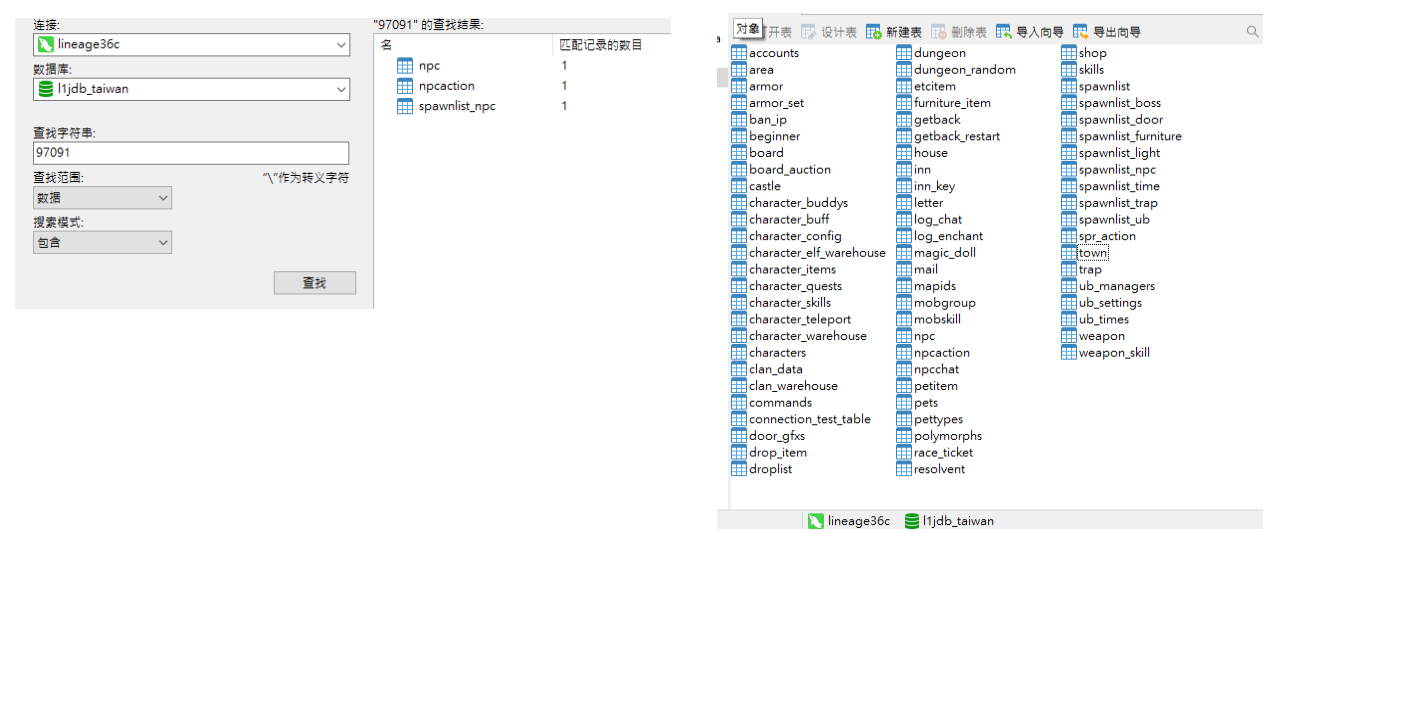The image size is (1416, 712).
Task: Switch to the 对象 tab
Action: 748,30
